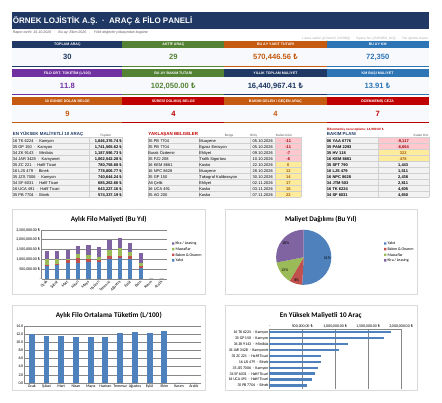This screenshot has width=442, height=403.
Task: Select the Ocak stacked bar in monthly cost chart
Action: (x=47, y=265)
